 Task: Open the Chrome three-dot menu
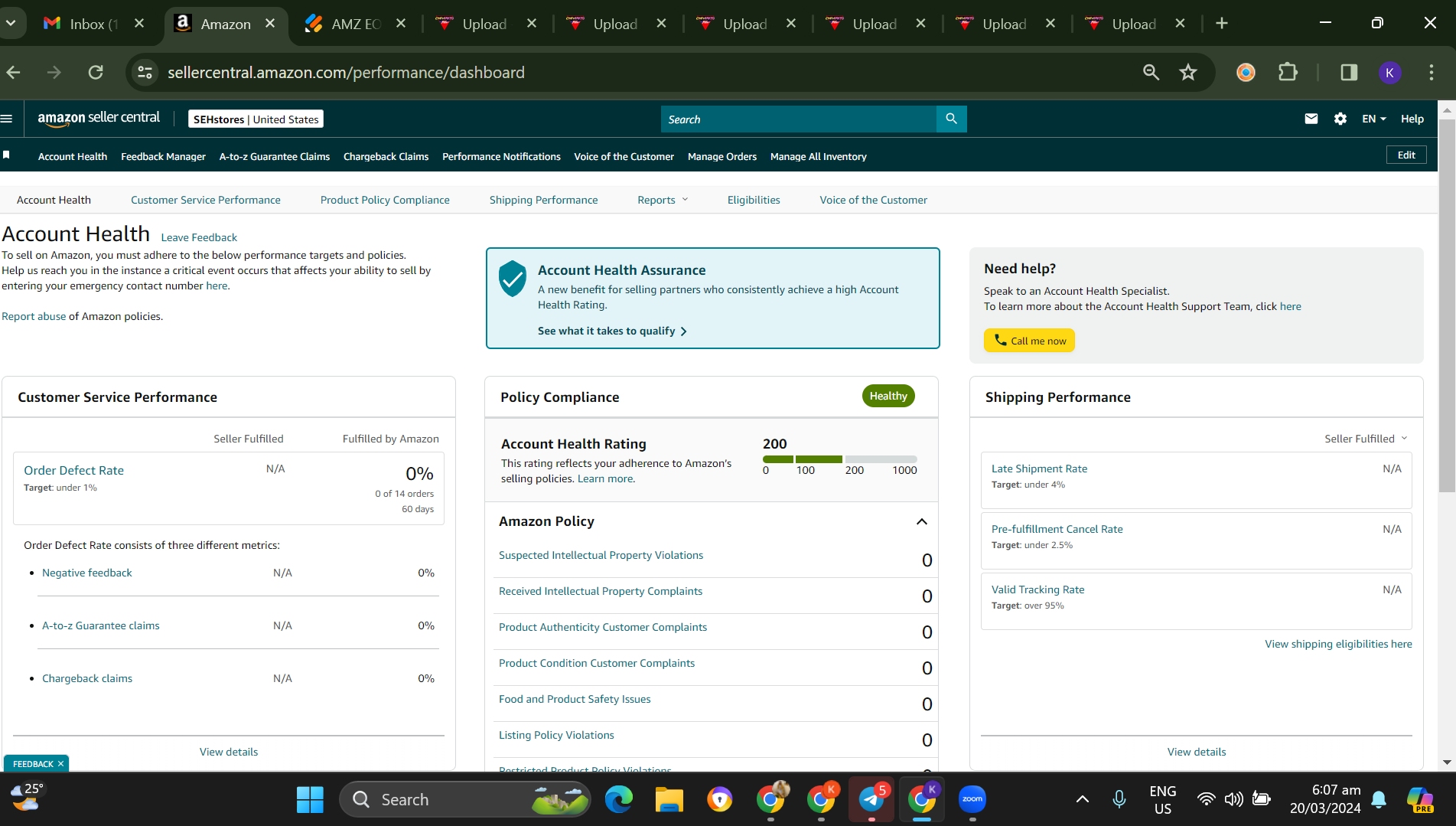tap(1432, 72)
